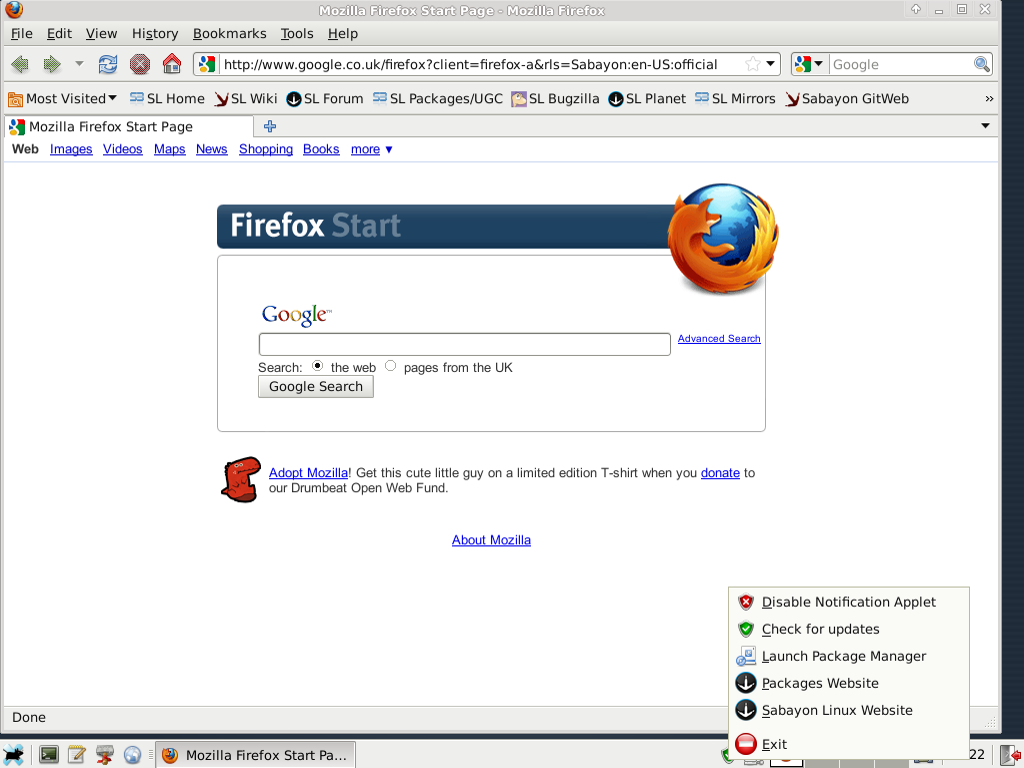This screenshot has width=1024, height=768.
Task: Open the SL Bugzilla bookmark
Action: pos(555,99)
